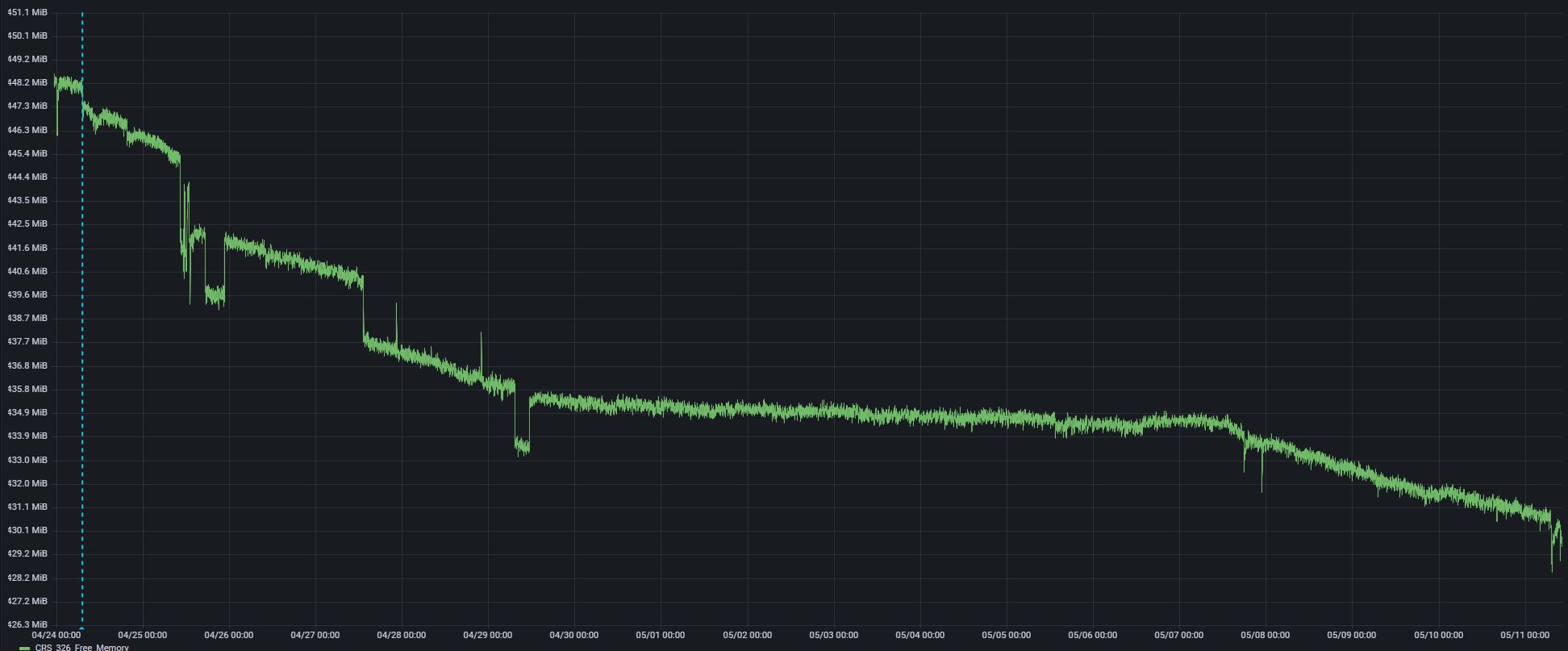Click the 04/25 00:00 time axis label
This screenshot has width=1568, height=651.
tap(142, 635)
